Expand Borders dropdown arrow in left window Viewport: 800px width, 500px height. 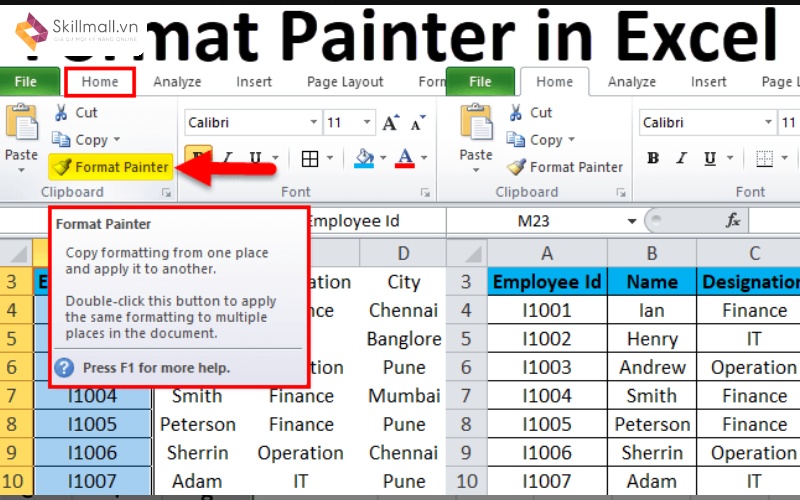point(330,158)
